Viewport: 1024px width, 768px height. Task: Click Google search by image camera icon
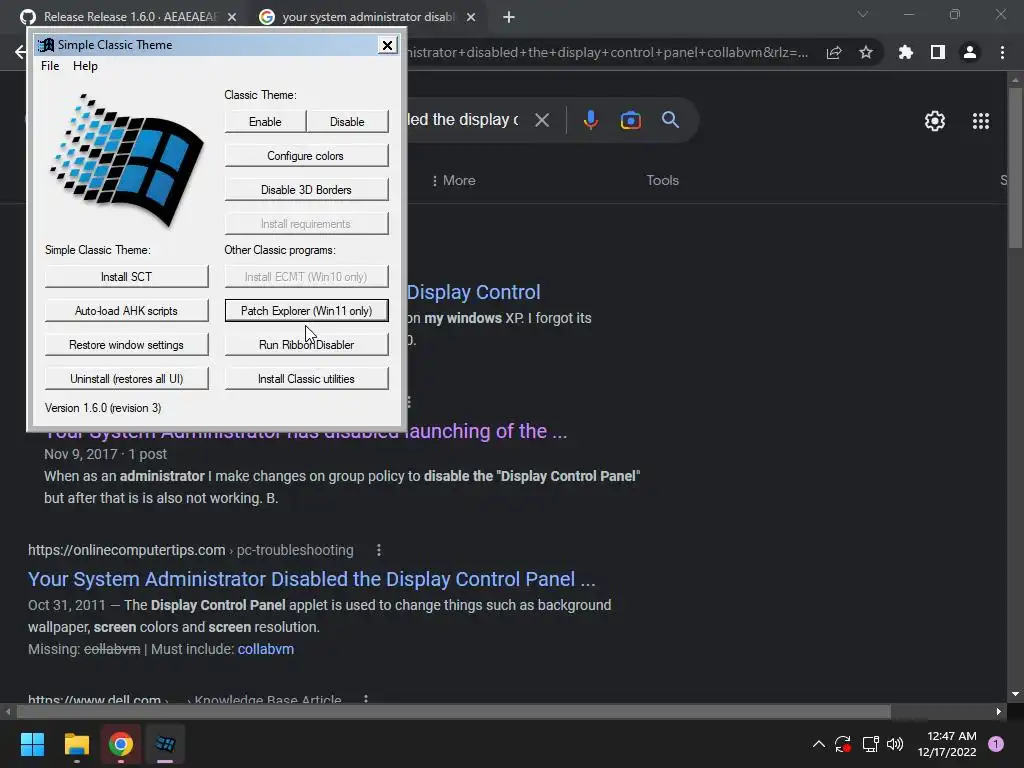click(630, 120)
